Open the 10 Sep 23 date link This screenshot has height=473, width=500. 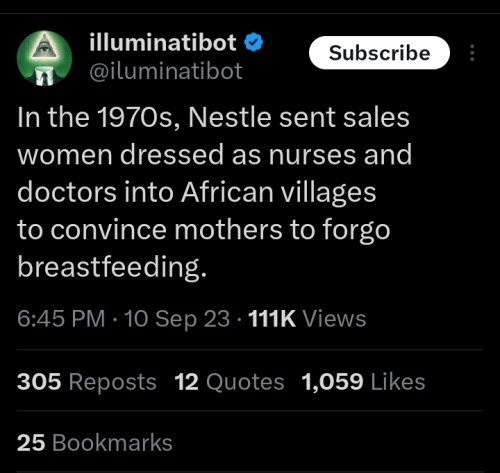[x=177, y=318]
